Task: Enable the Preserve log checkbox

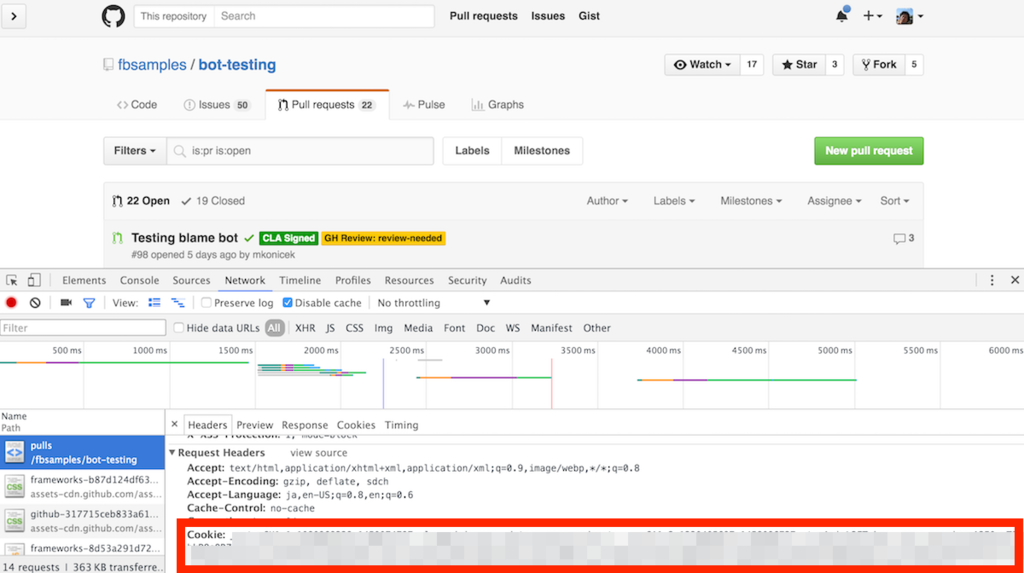Action: pos(206,303)
